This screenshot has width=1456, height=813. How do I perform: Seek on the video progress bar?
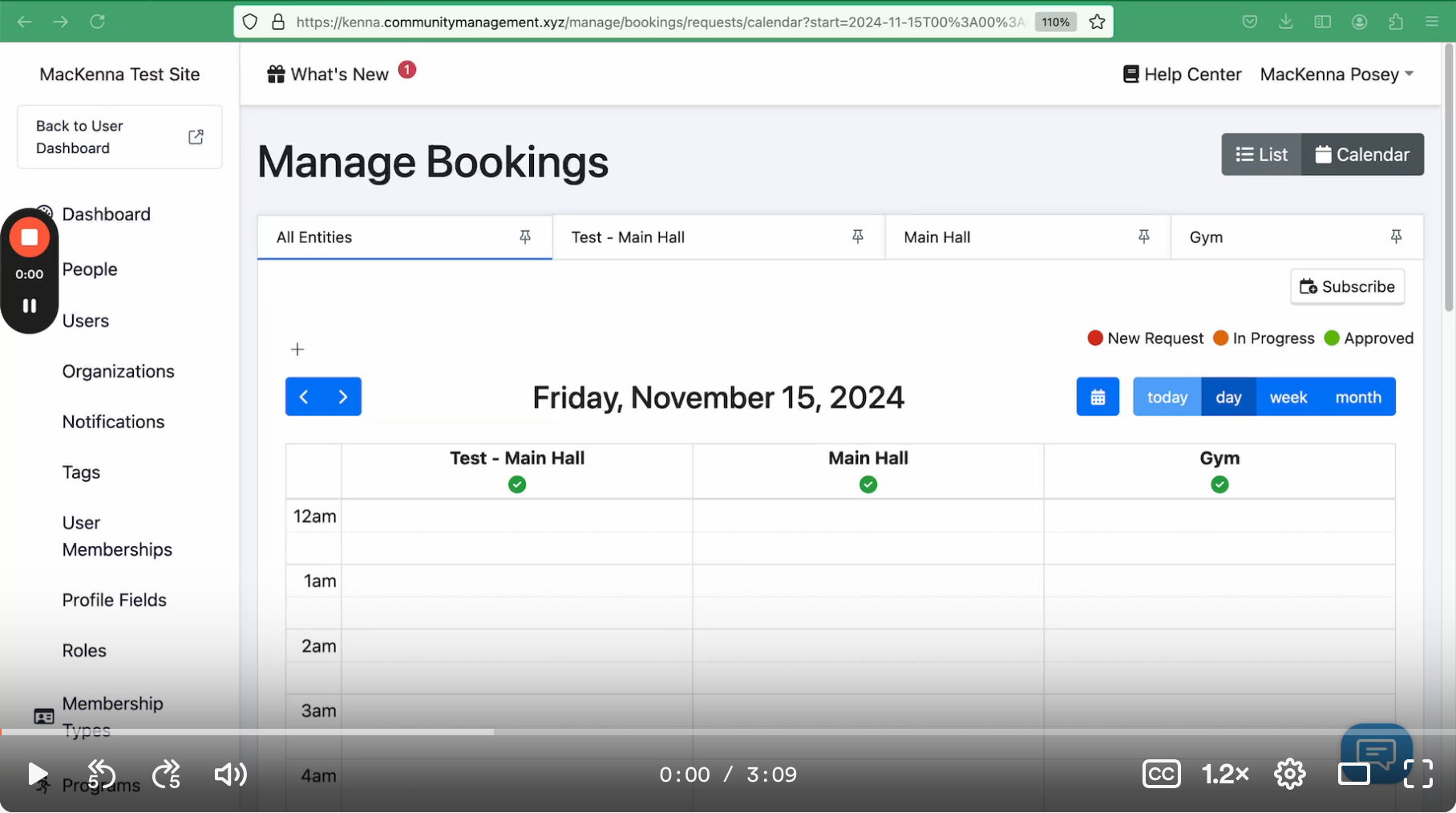tap(728, 732)
